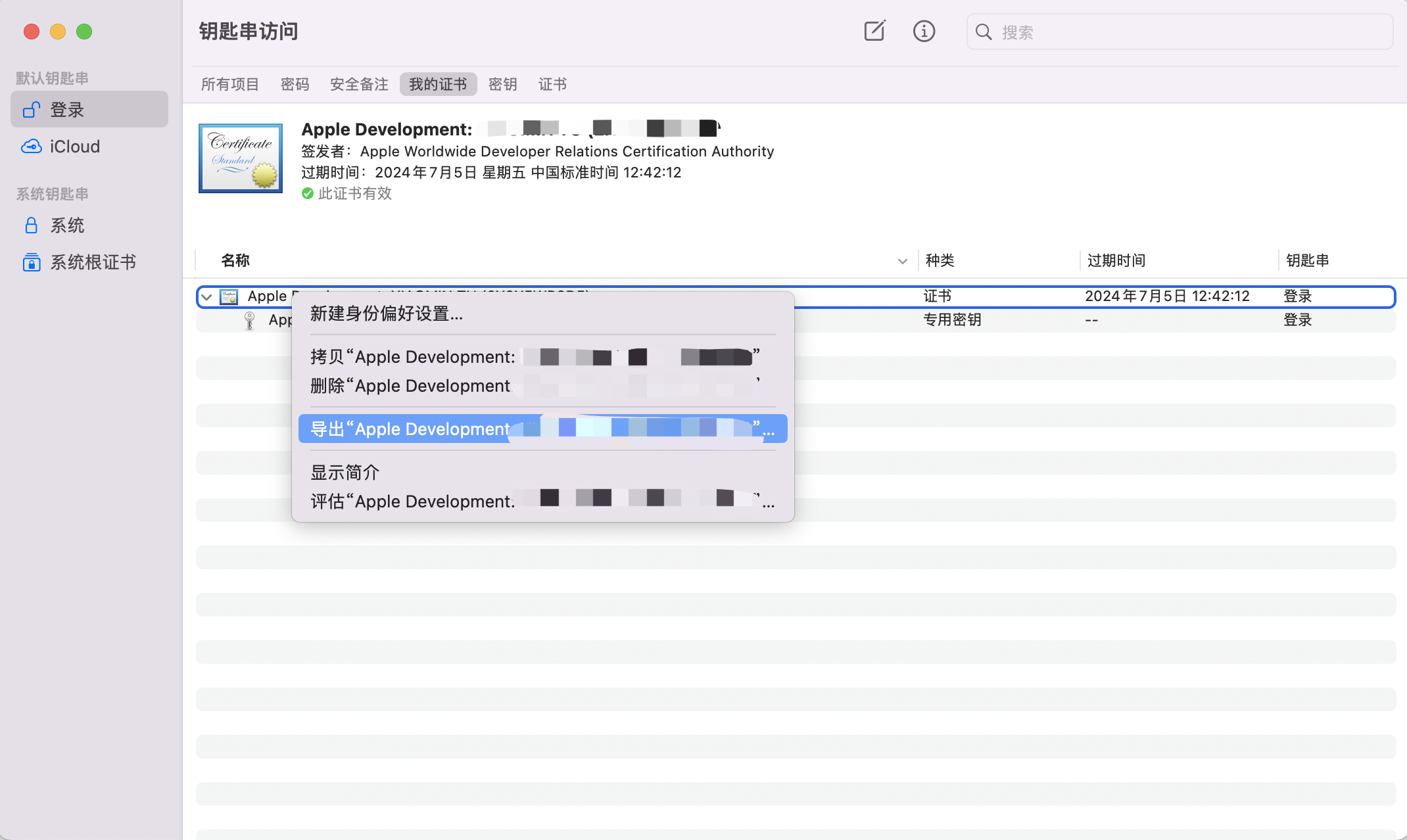Sort by the 种类 column header
This screenshot has width=1407, height=840.
(940, 260)
